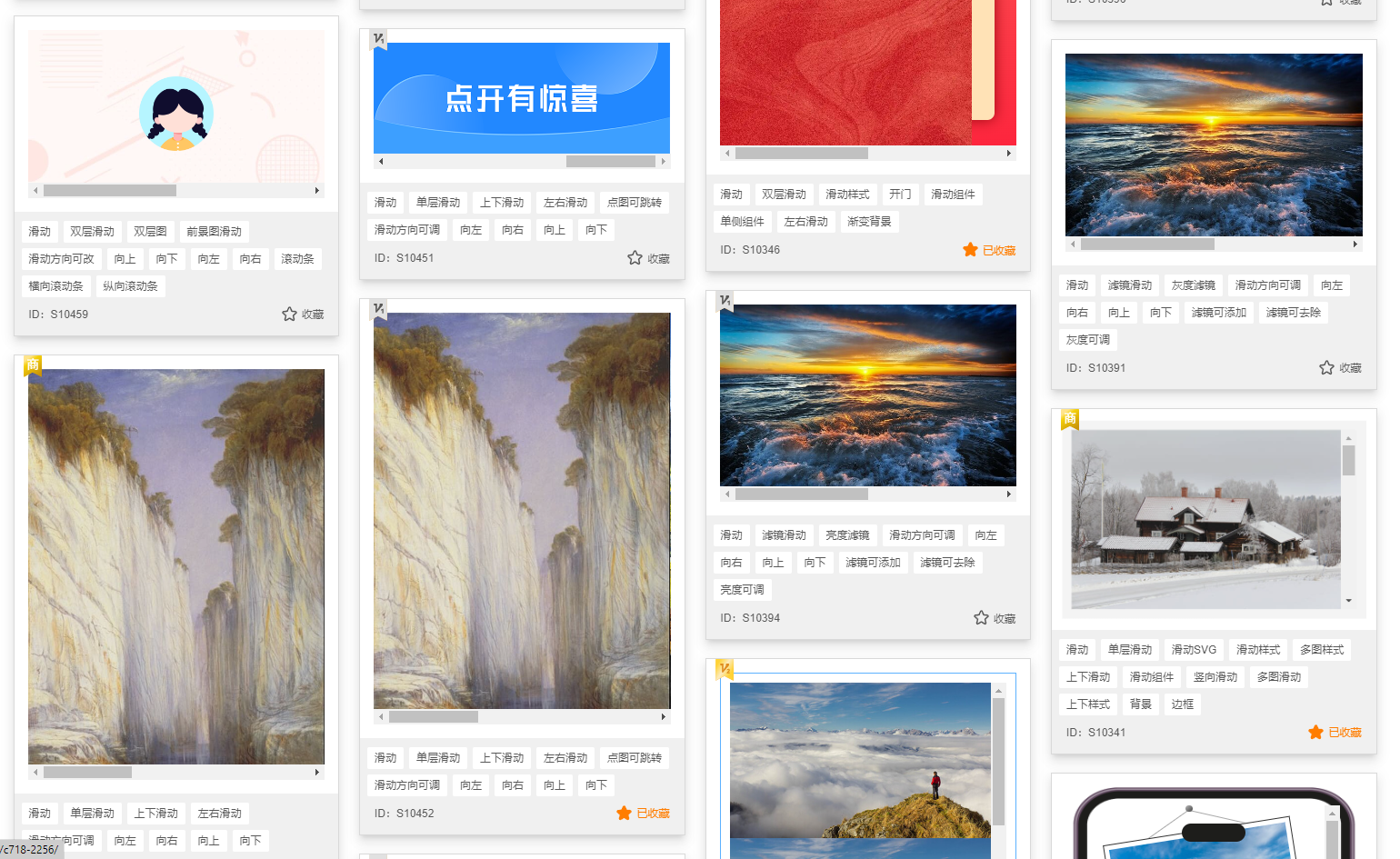1400x859 pixels.
Task: Select the 点图可跳转 tag under card S10451
Action: point(633,202)
